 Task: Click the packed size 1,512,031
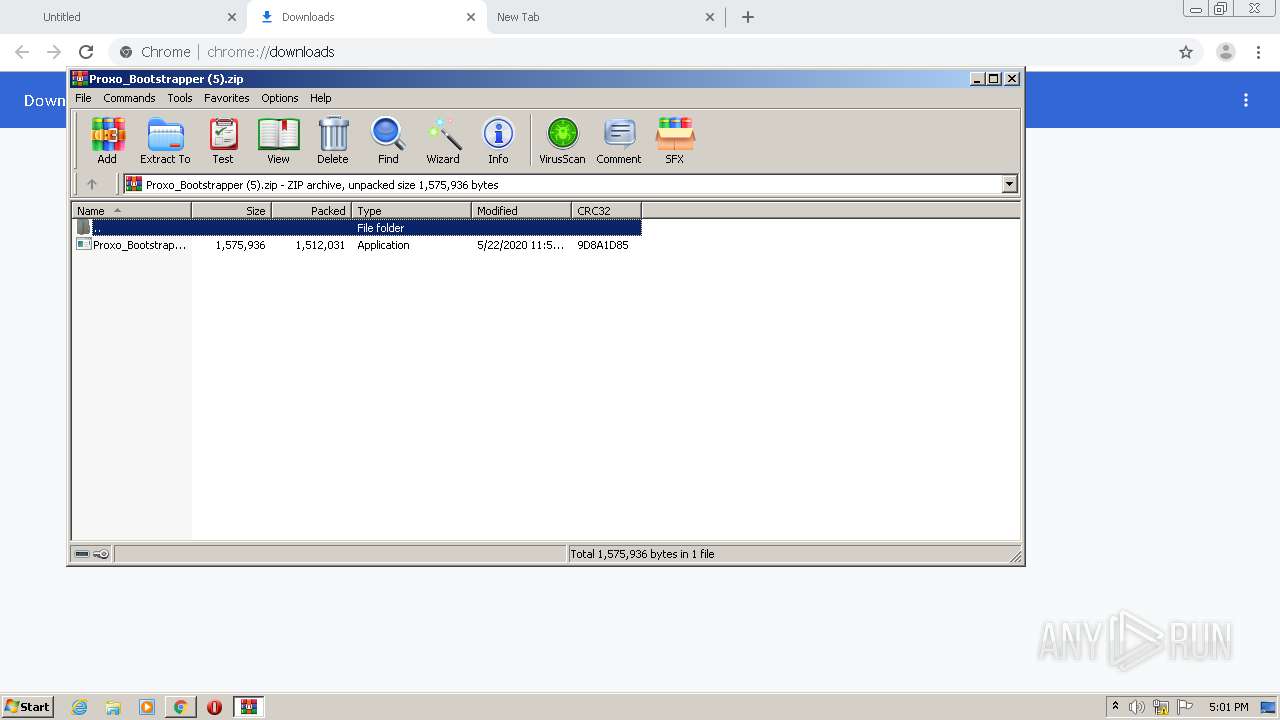(320, 245)
